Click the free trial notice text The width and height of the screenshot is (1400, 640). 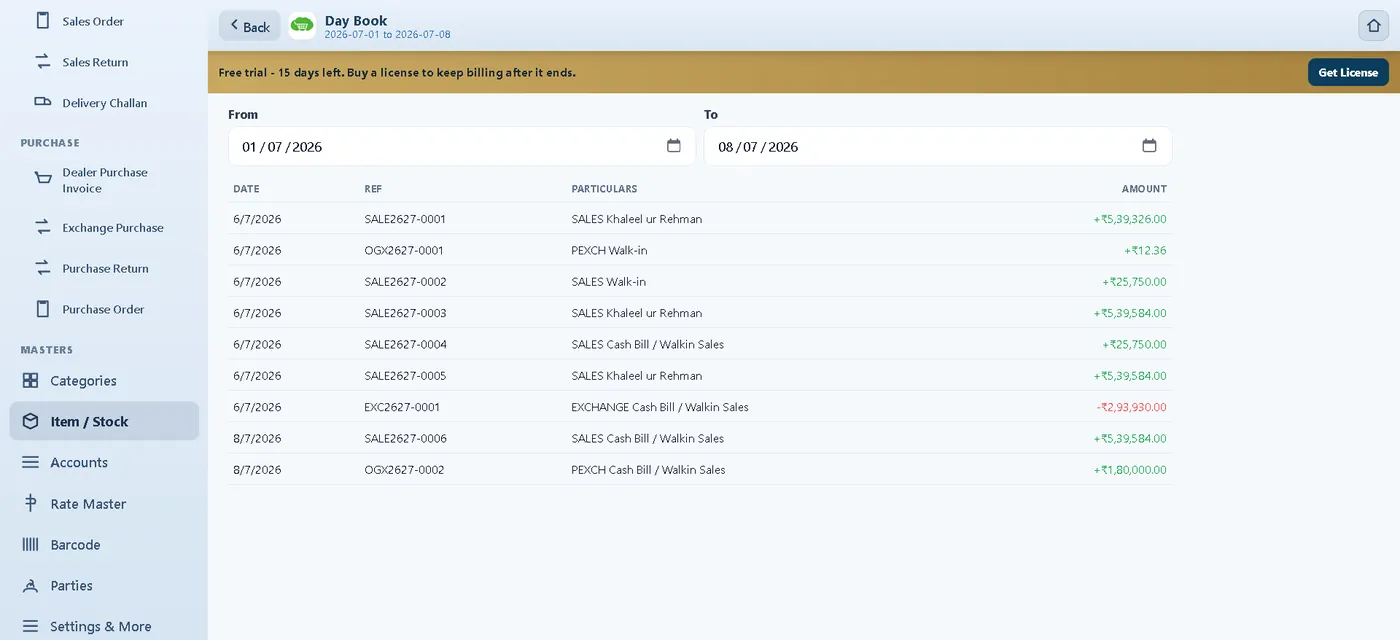pyautogui.click(x=397, y=73)
